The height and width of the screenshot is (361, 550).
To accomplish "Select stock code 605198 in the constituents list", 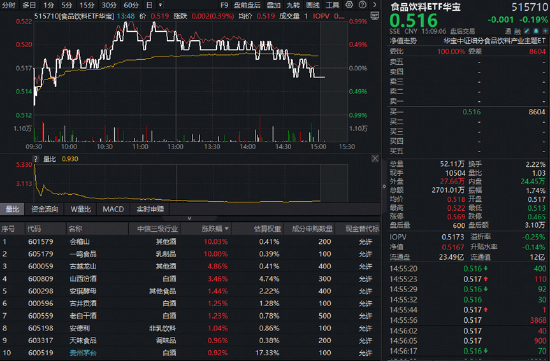I will (x=41, y=328).
